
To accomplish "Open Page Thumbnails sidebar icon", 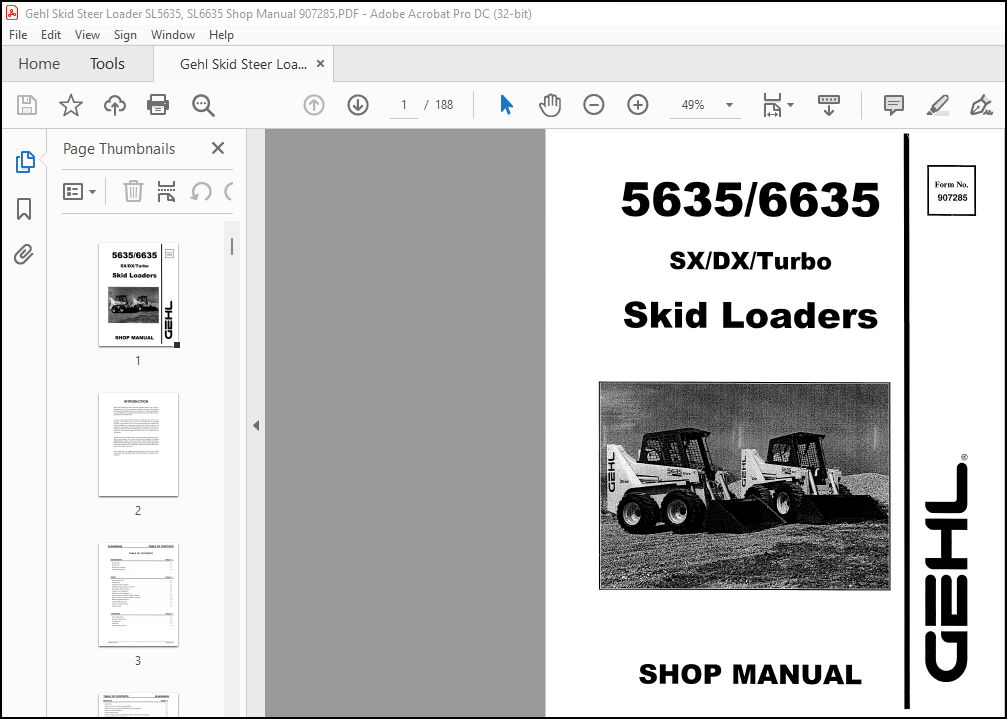I will [x=25, y=162].
